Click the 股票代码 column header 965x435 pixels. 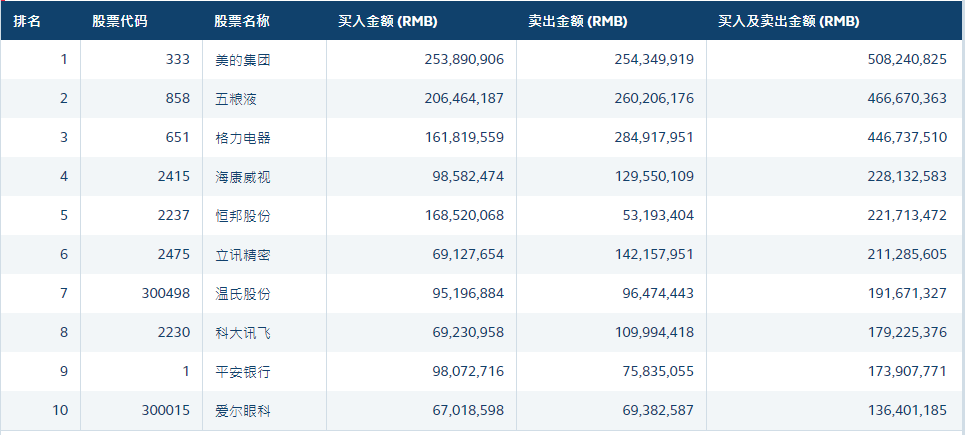120,21
